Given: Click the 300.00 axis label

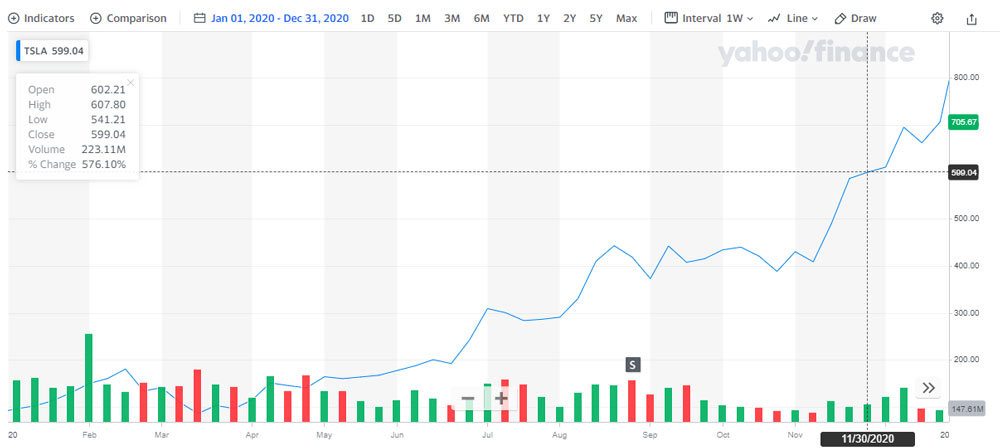Looking at the screenshot, I should (x=966, y=313).
